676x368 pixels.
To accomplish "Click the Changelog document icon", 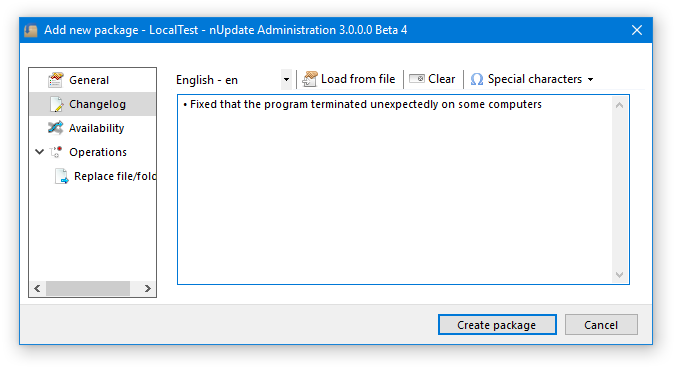I will point(56,104).
